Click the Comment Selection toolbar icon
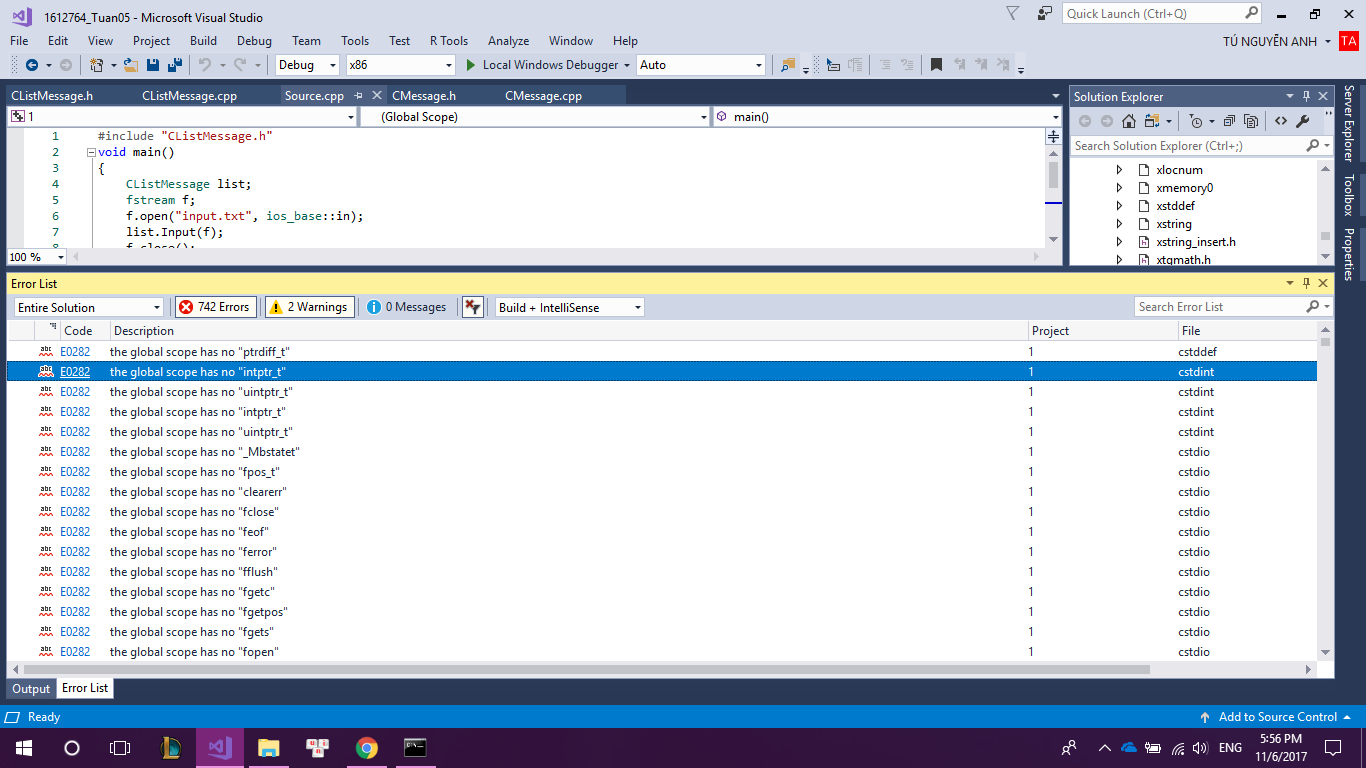 (x=884, y=65)
